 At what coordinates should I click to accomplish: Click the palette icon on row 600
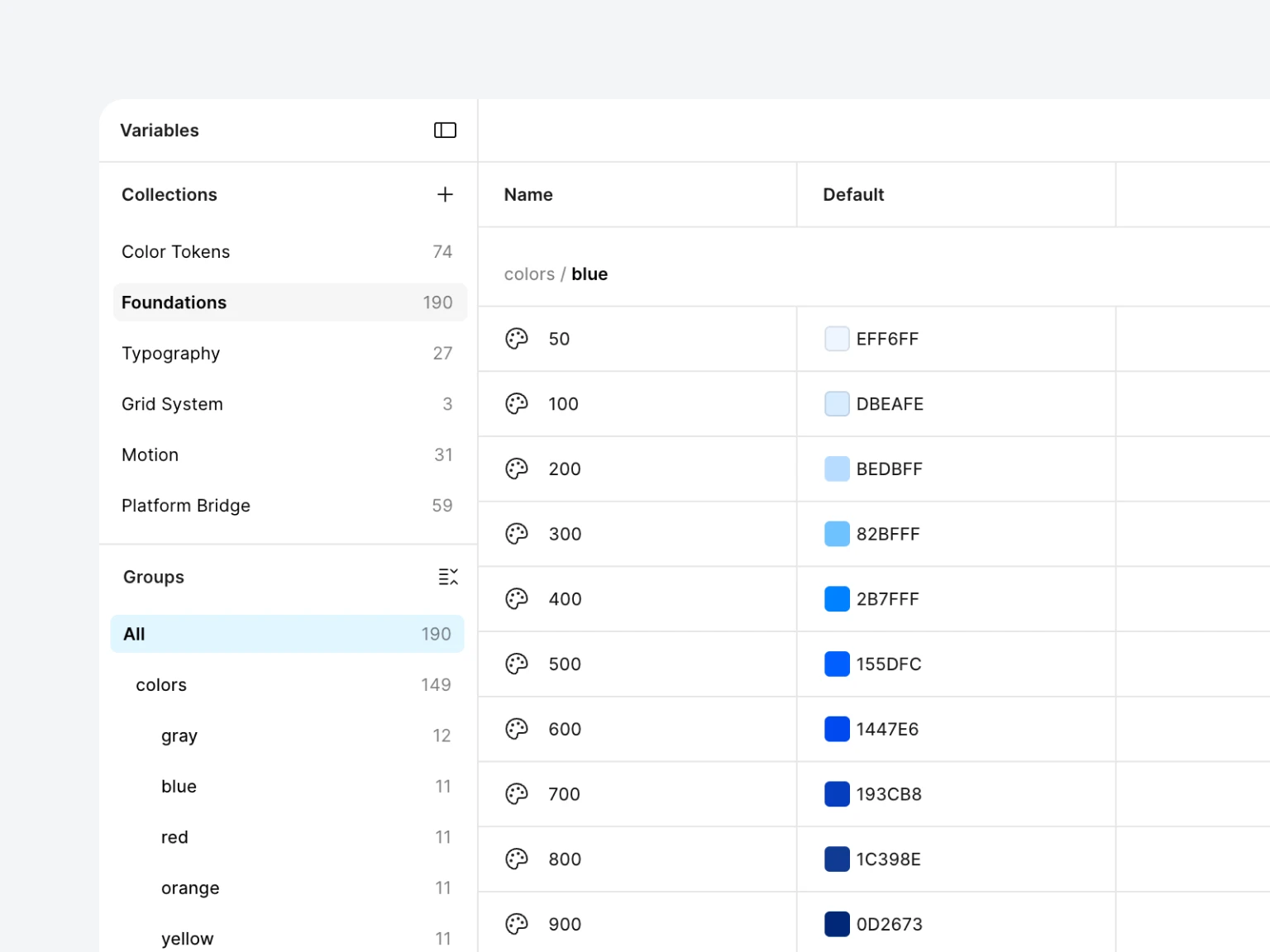point(517,729)
